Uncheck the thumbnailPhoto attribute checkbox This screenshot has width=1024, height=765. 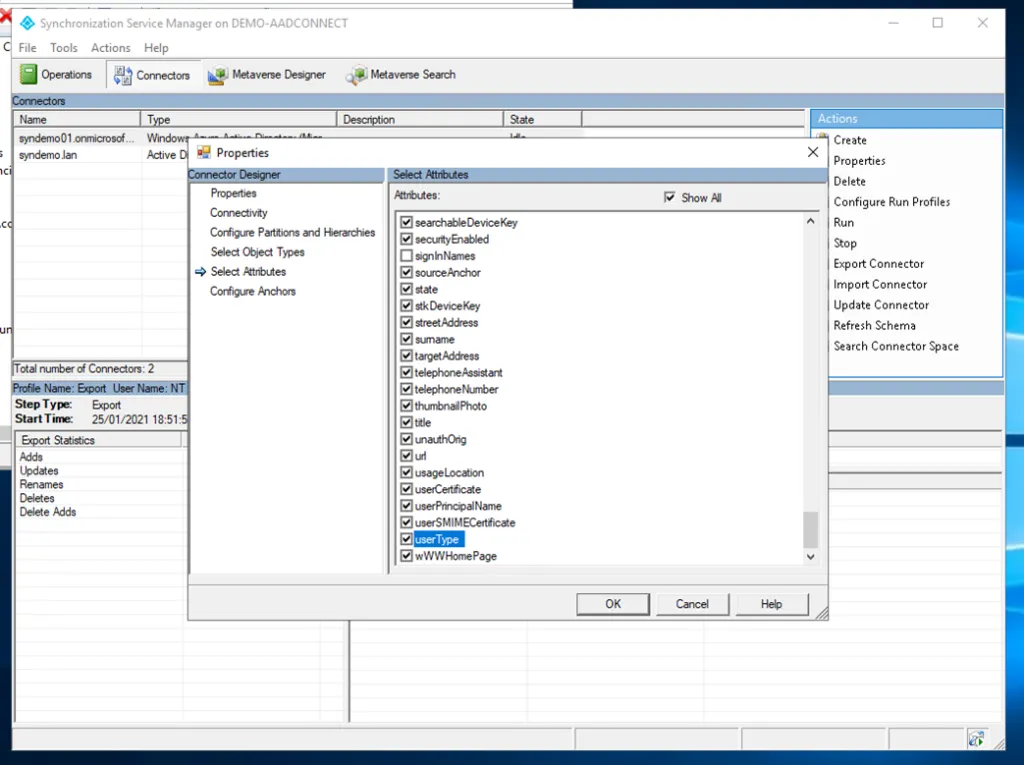406,406
